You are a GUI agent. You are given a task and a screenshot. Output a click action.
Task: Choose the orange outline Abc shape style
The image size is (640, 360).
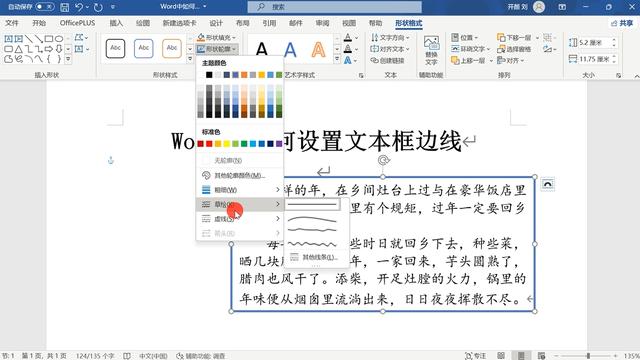[x=172, y=48]
